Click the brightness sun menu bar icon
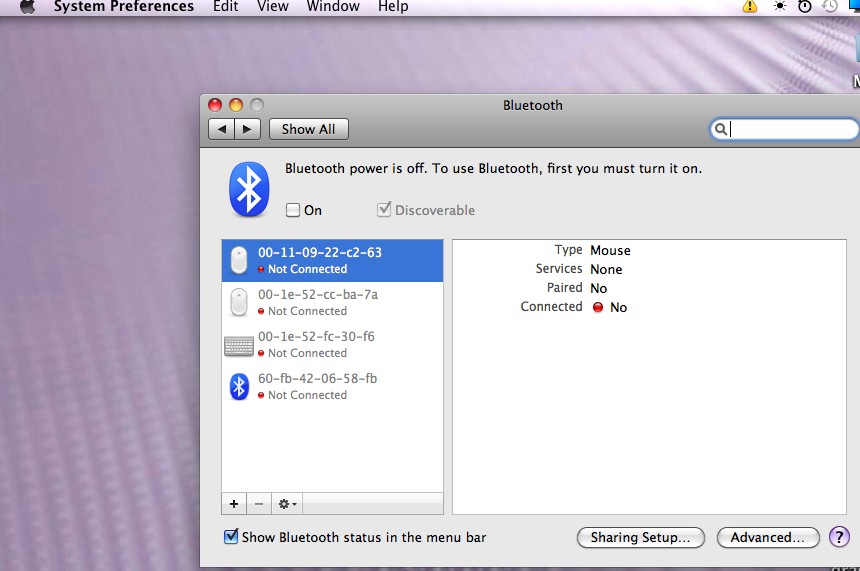The image size is (860, 571). tap(779, 7)
